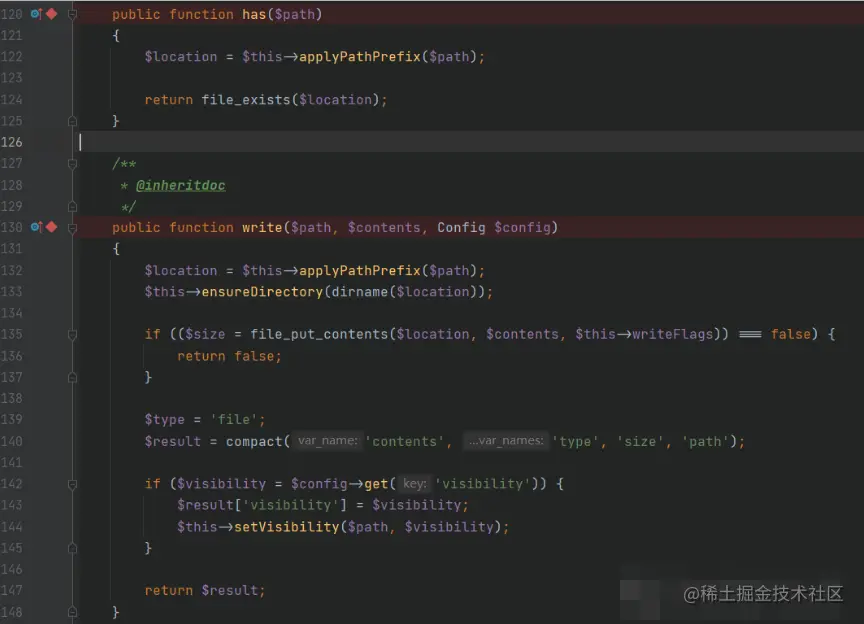Click the compact function call
864x624 pixels.
pyautogui.click(x=254, y=442)
